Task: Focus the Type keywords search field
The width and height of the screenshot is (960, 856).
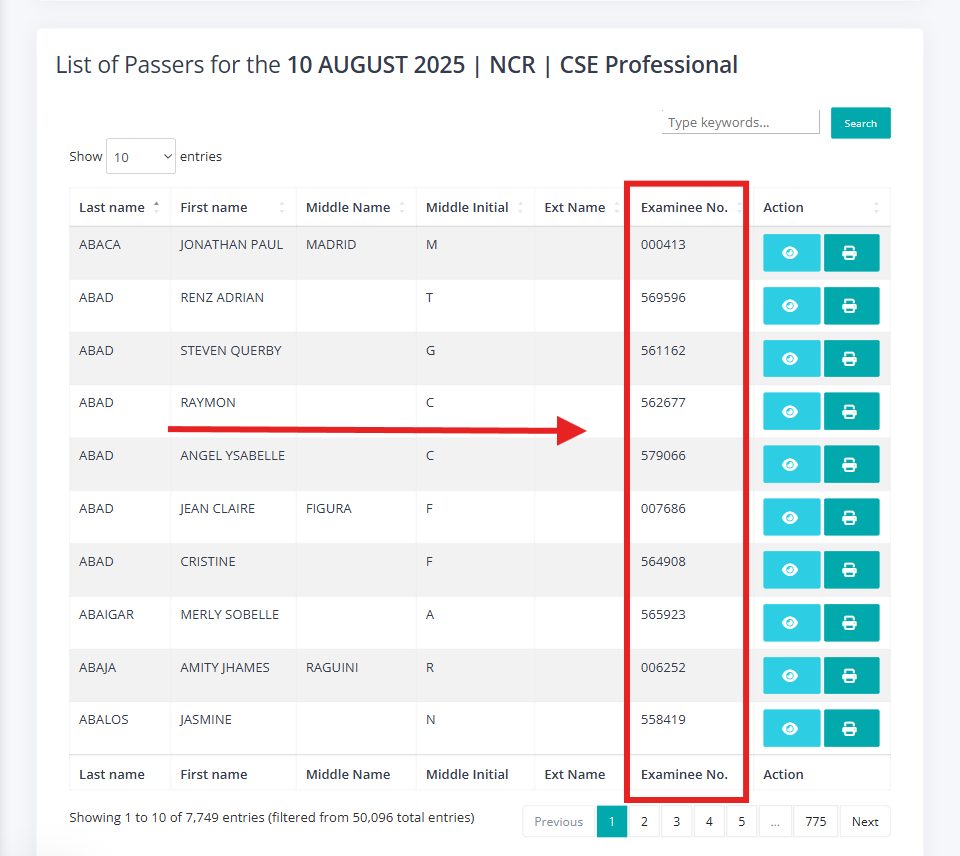Action: pyautogui.click(x=740, y=122)
